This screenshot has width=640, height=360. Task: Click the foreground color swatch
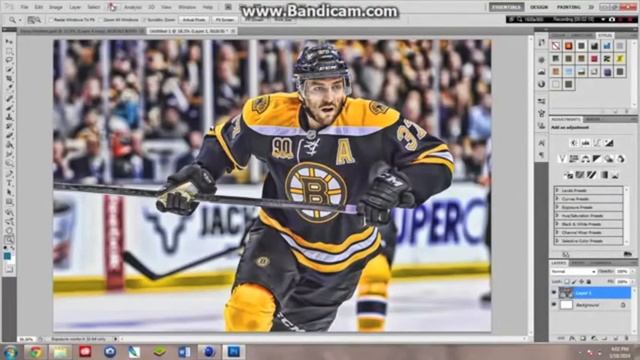[7, 256]
